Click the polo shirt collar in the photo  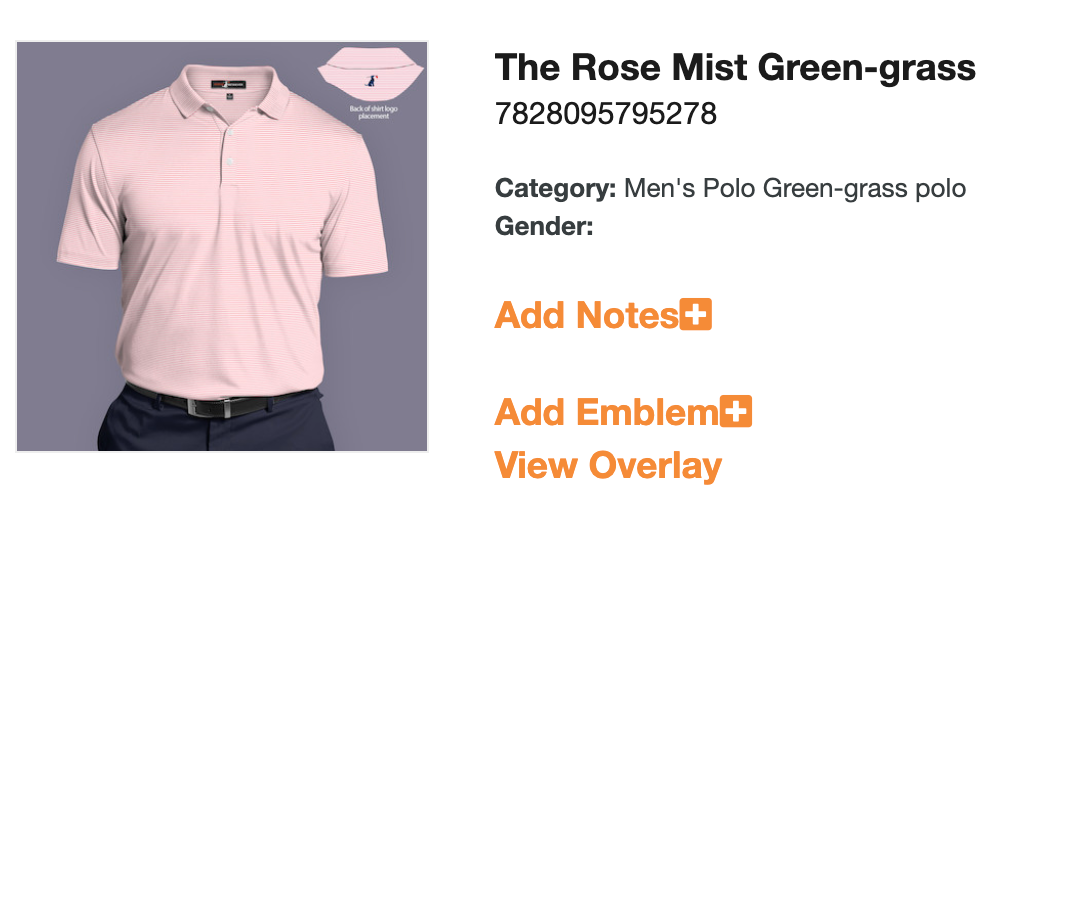coord(230,91)
